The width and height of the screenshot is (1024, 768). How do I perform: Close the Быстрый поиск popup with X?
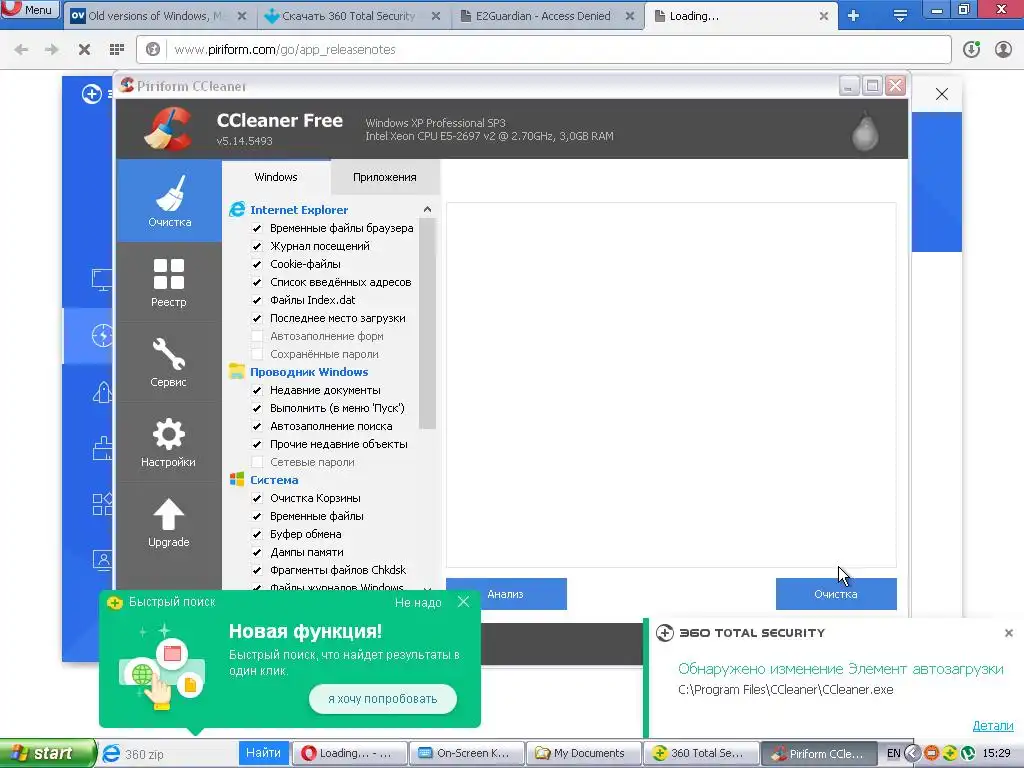pos(463,601)
